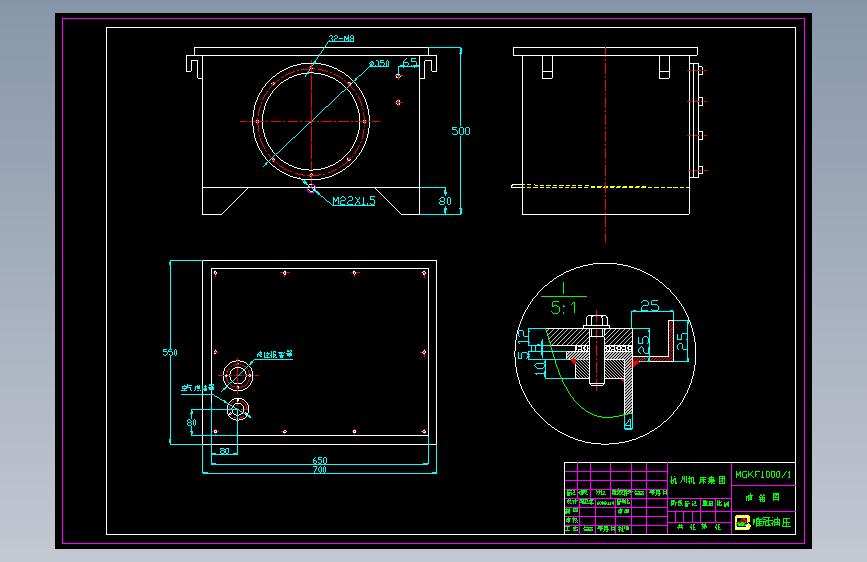Viewport: 867px width, 562px height.
Task: Select the ⌀350 diameter label
Action: point(379,64)
